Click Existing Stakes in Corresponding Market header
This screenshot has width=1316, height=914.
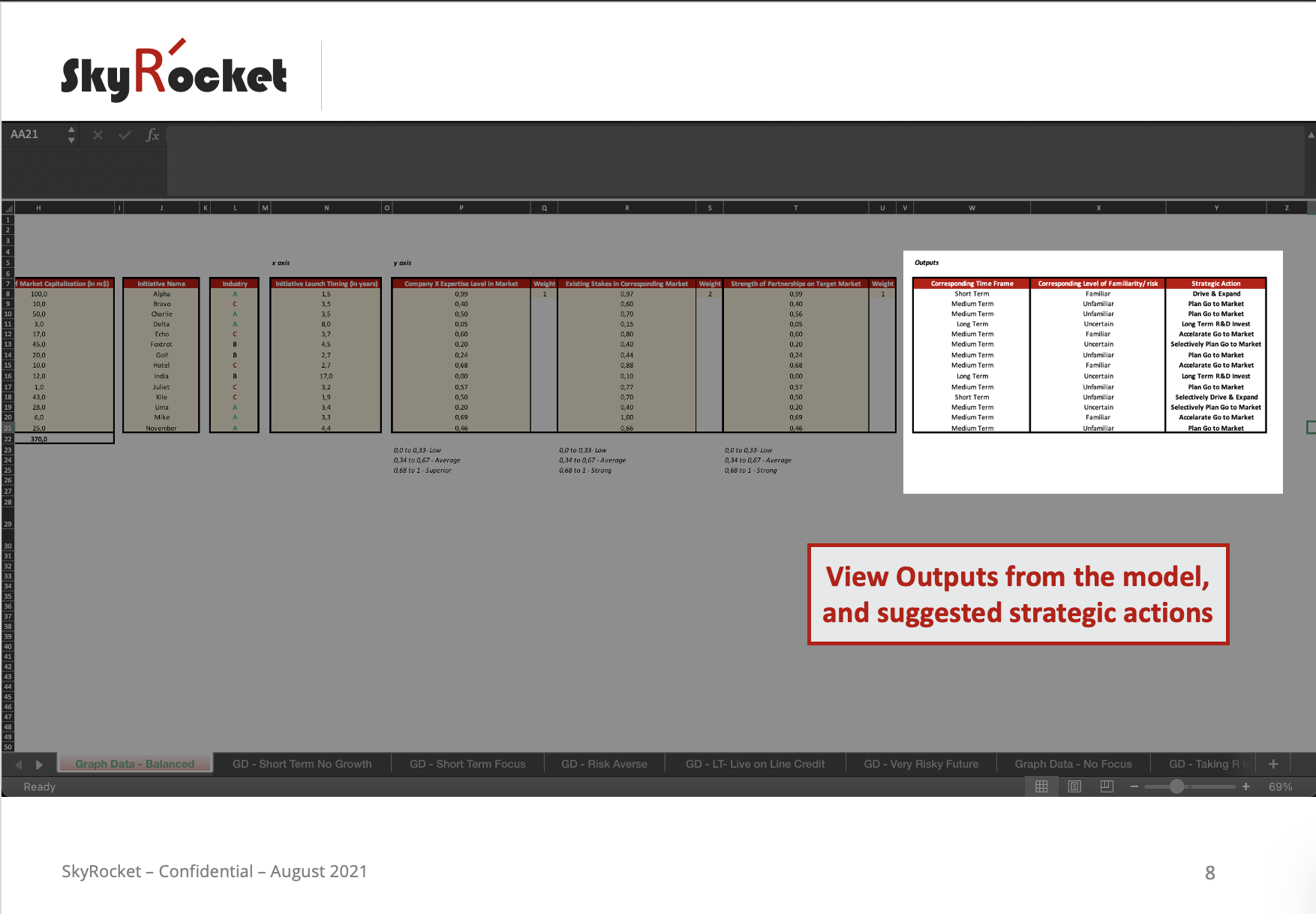click(x=626, y=284)
